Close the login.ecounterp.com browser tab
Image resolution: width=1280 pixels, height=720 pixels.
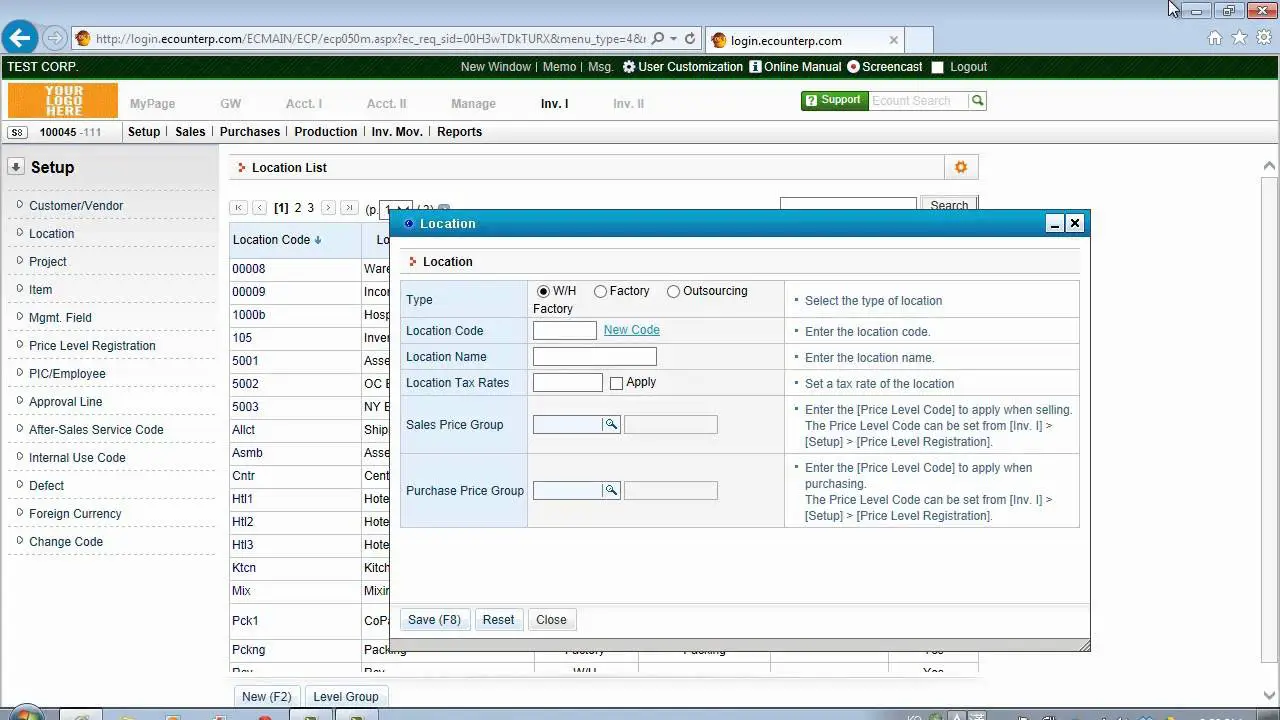[x=893, y=40]
